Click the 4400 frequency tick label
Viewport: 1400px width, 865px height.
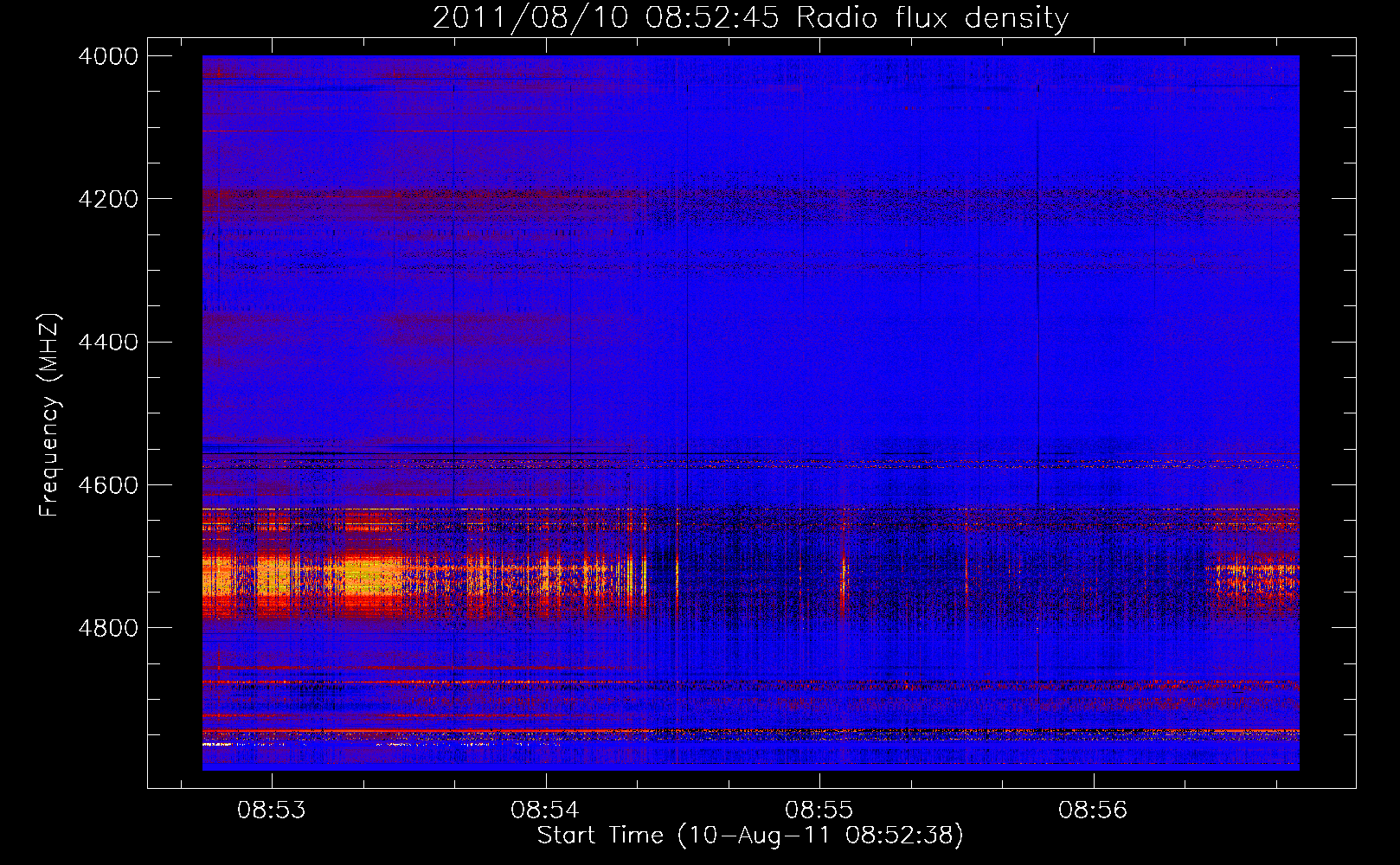tap(108, 343)
